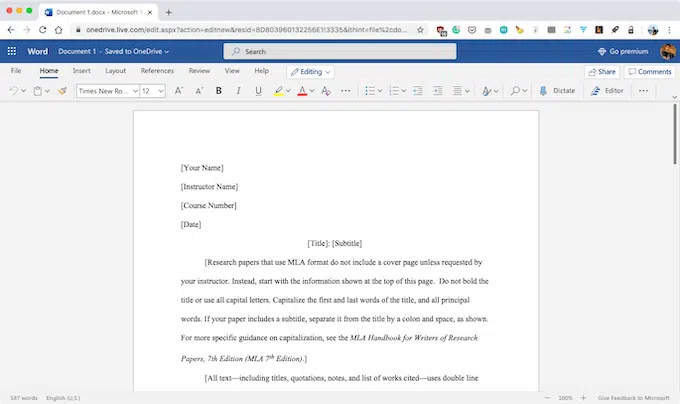Click the [Your Name] placeholder text
Screen dimensions: 680x404
pos(202,168)
